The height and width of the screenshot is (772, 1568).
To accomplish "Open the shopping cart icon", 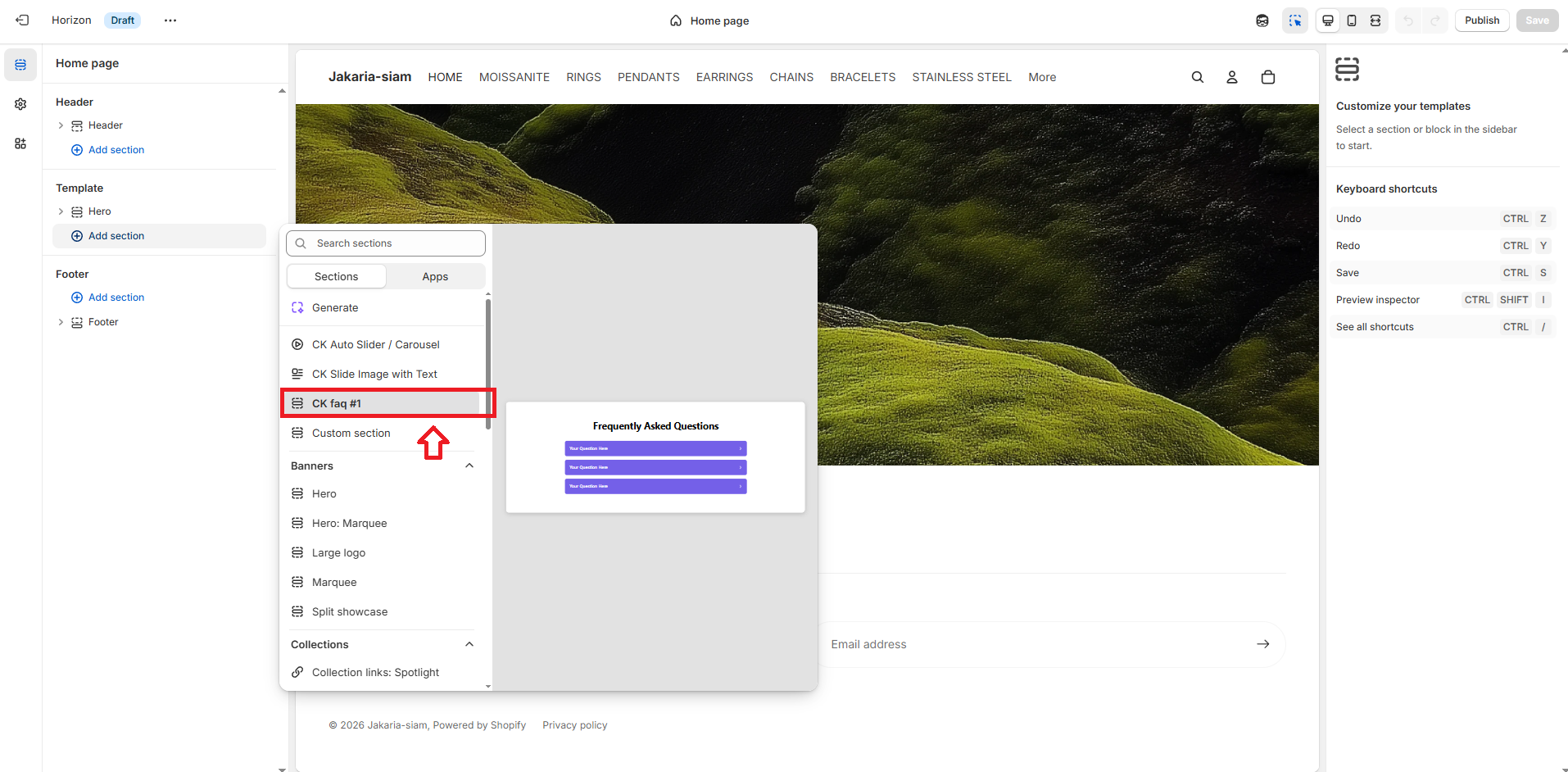I will tap(1267, 77).
